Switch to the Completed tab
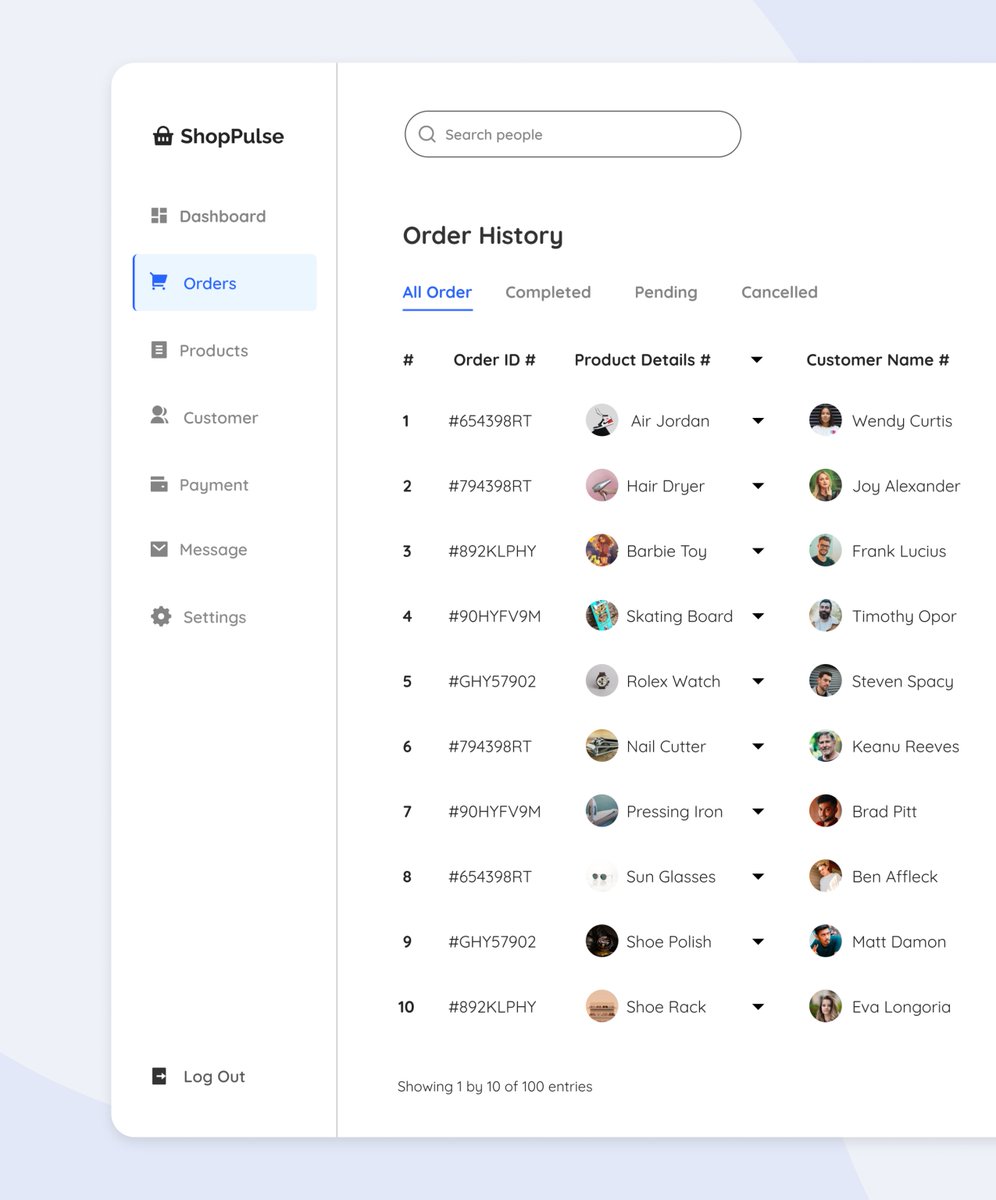The width and height of the screenshot is (996, 1200). point(548,292)
